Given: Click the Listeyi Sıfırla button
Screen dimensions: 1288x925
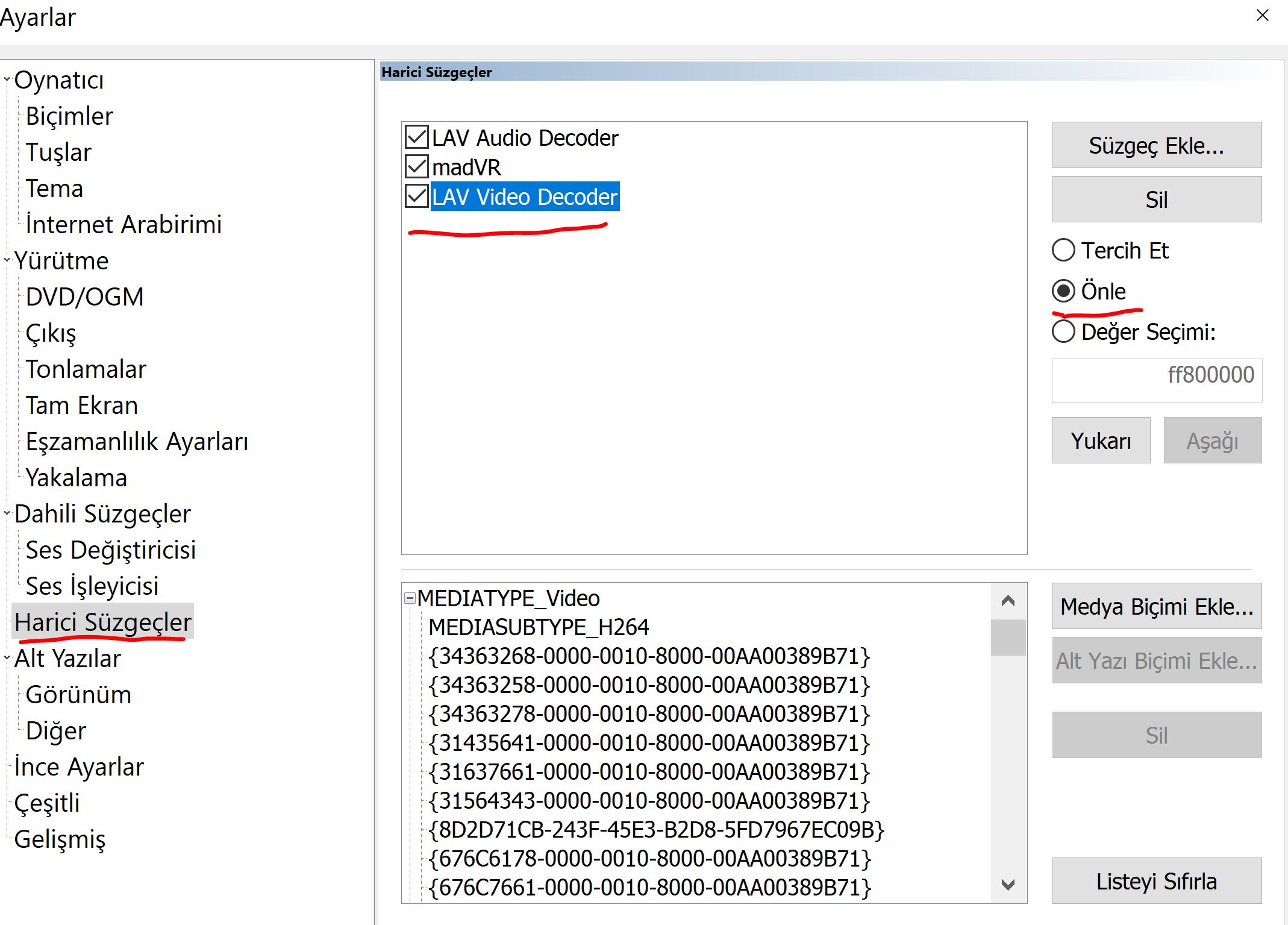Looking at the screenshot, I should coord(1157,881).
